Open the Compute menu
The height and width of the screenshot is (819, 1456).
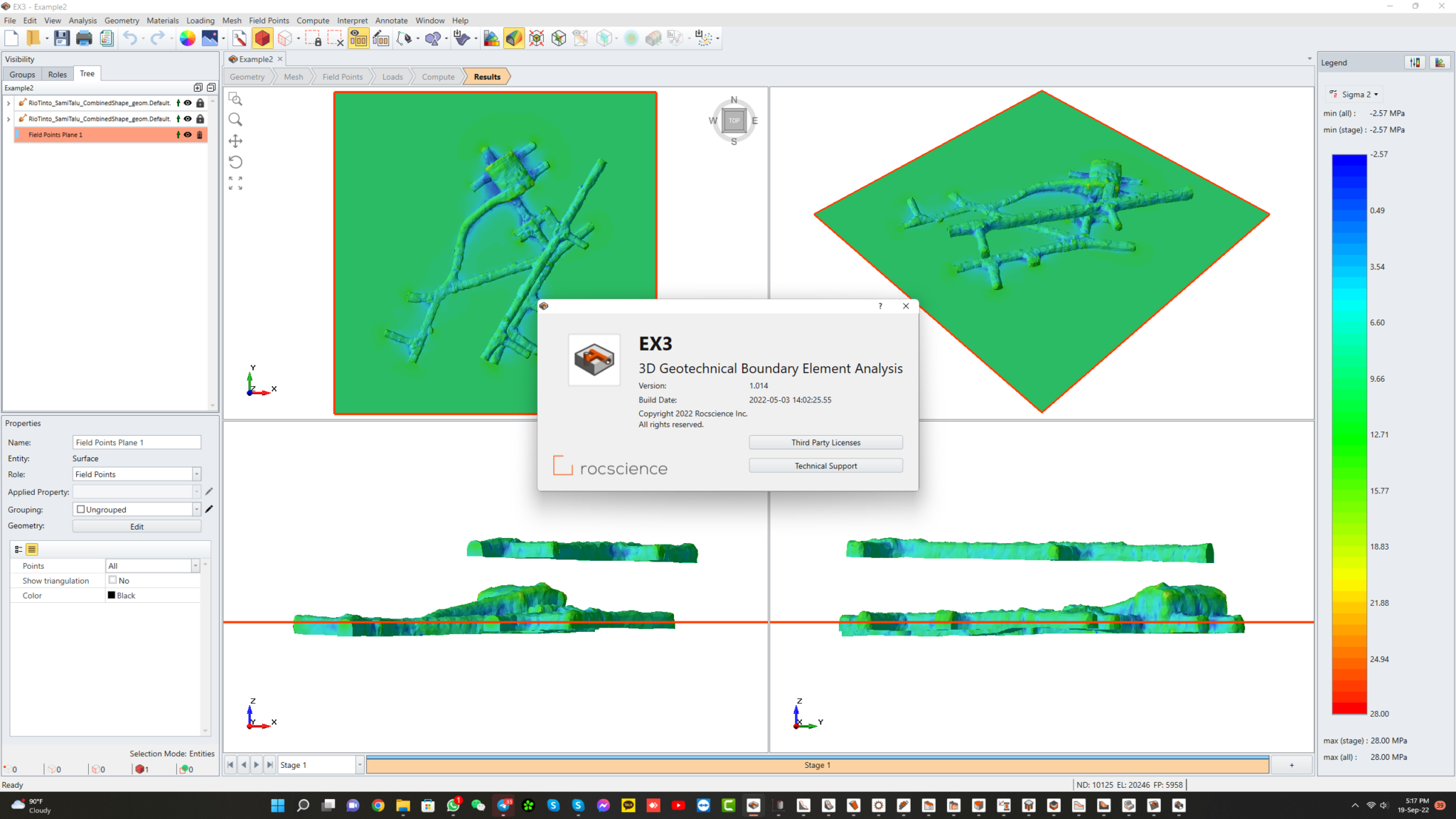(x=313, y=20)
